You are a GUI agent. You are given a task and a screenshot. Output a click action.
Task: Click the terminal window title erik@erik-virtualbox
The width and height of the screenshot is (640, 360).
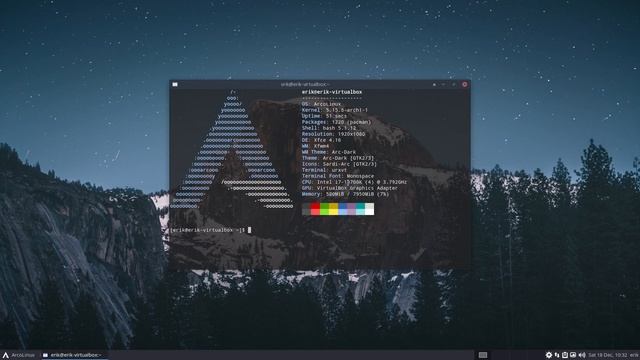click(x=305, y=84)
